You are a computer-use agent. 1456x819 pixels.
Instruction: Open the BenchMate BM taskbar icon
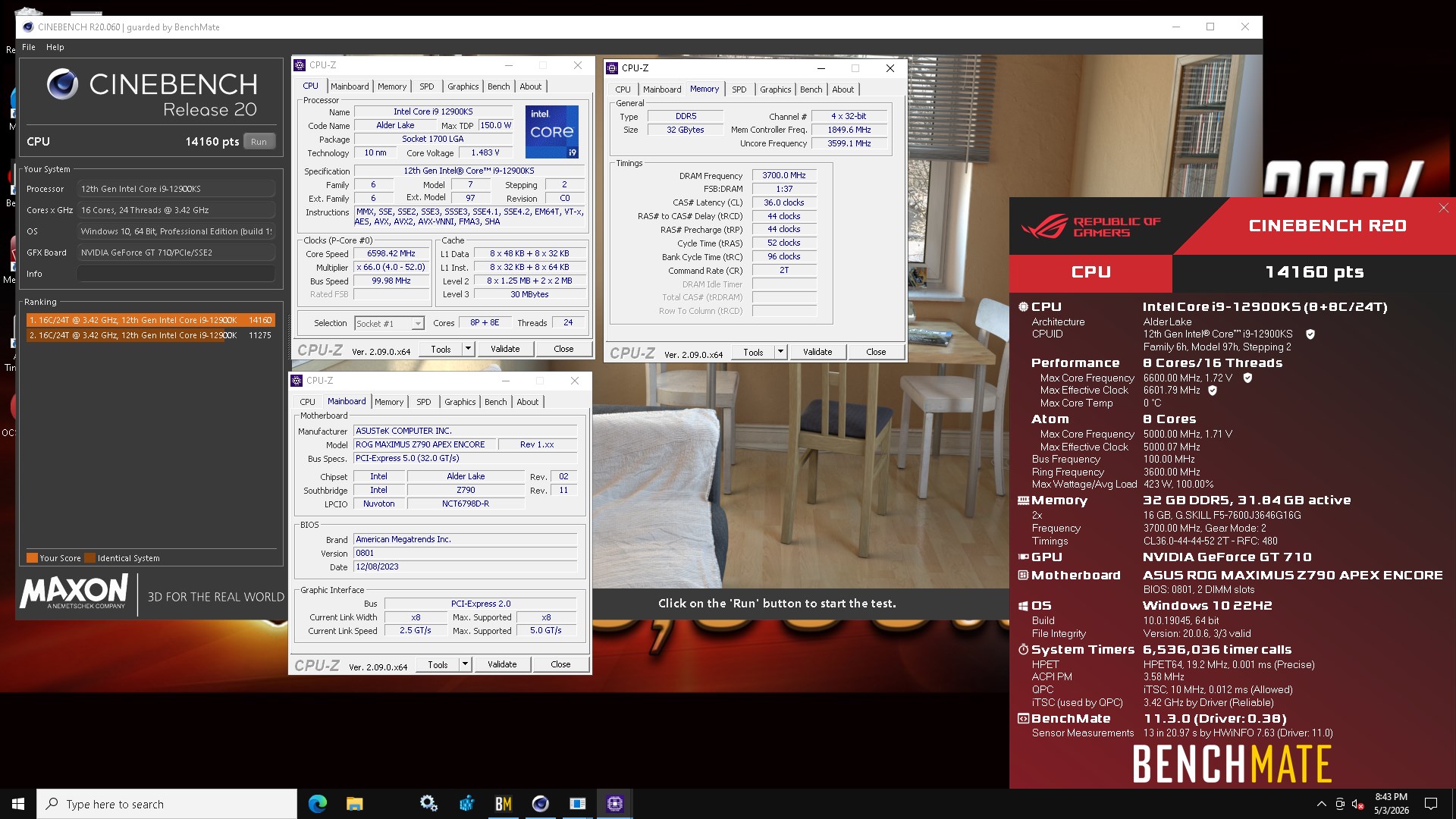tap(503, 804)
